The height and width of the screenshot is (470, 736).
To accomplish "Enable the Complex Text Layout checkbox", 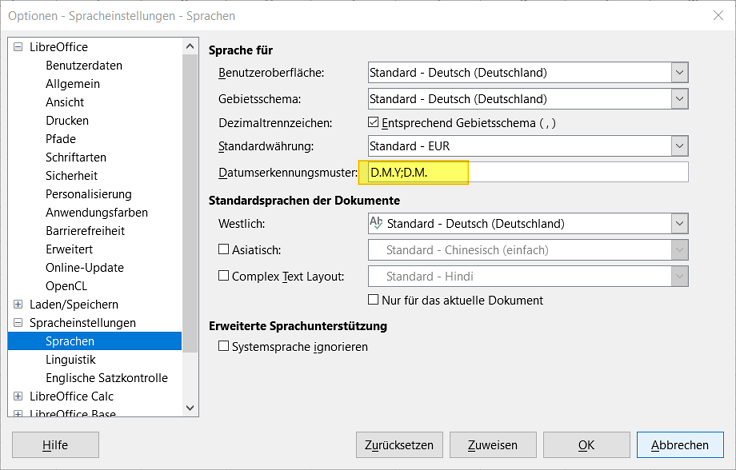I will (223, 276).
